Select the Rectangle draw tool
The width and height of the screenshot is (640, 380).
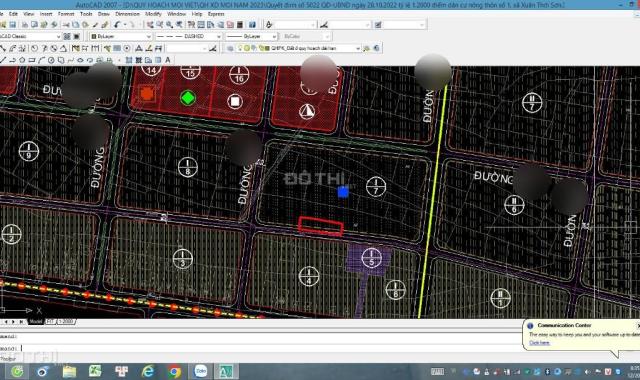32,60
